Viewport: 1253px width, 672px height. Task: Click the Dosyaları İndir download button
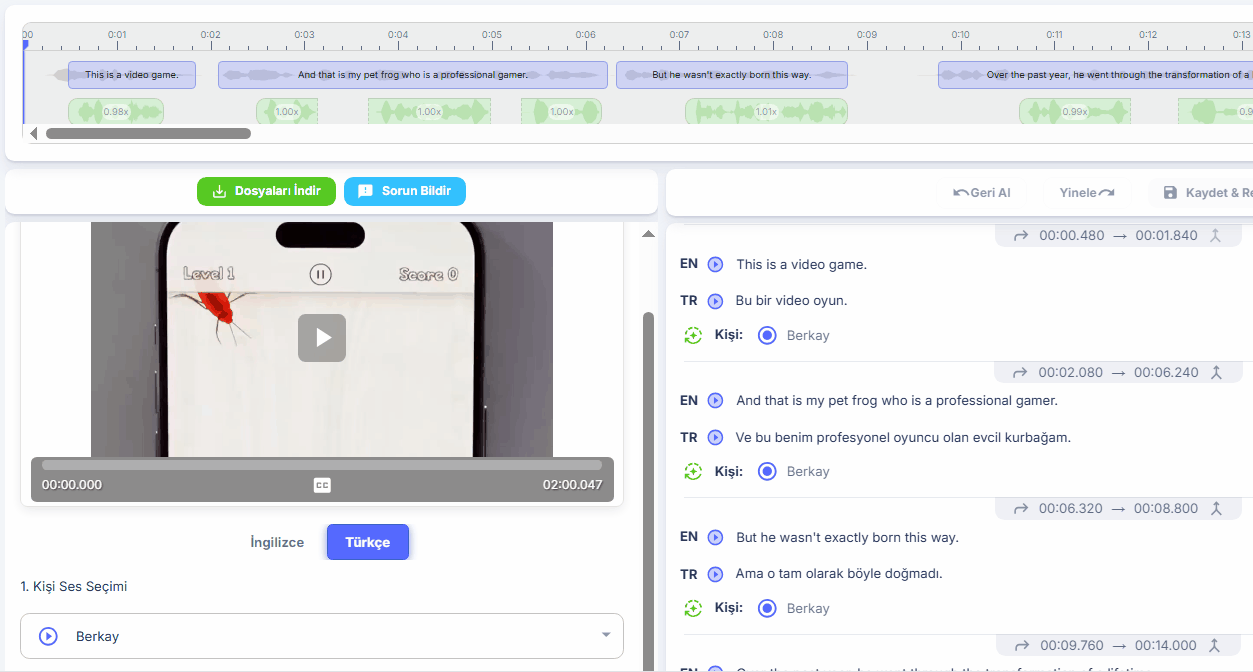pyautogui.click(x=266, y=191)
